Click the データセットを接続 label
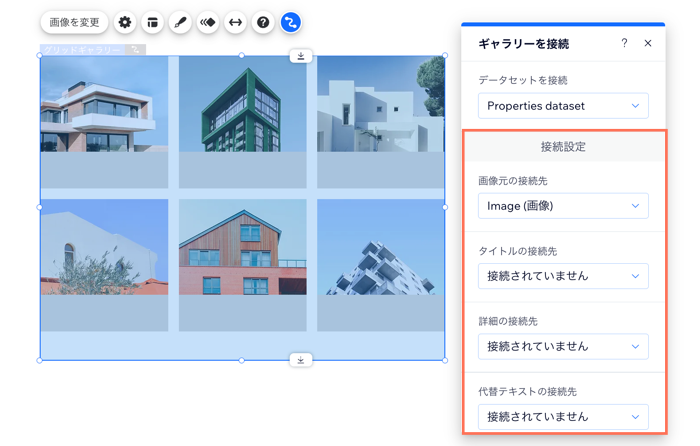Screen dimensions: 700x446 coord(523,80)
